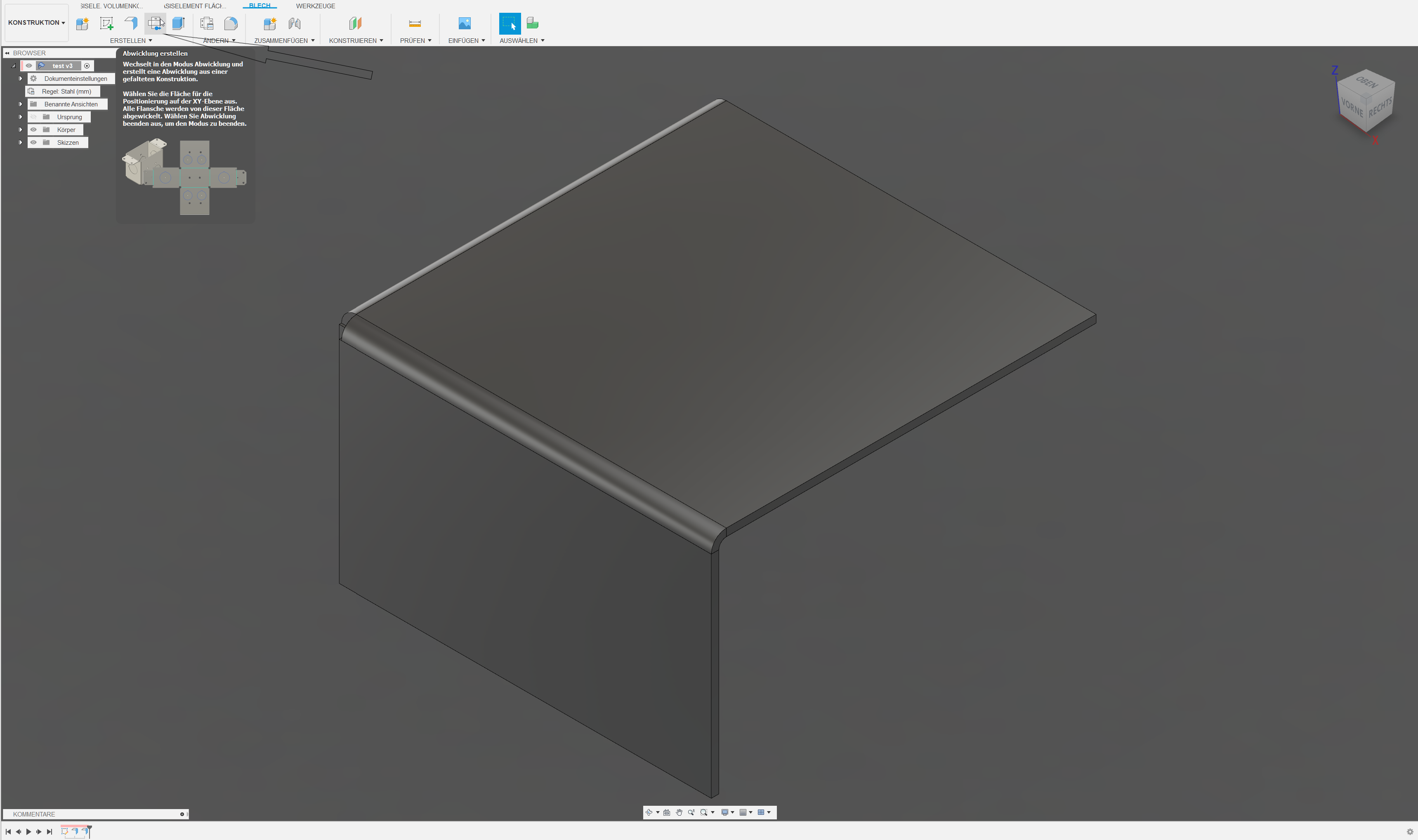The width and height of the screenshot is (1418, 840).
Task: Open the KONSTRUKTION workspace dropdown
Action: [36, 23]
